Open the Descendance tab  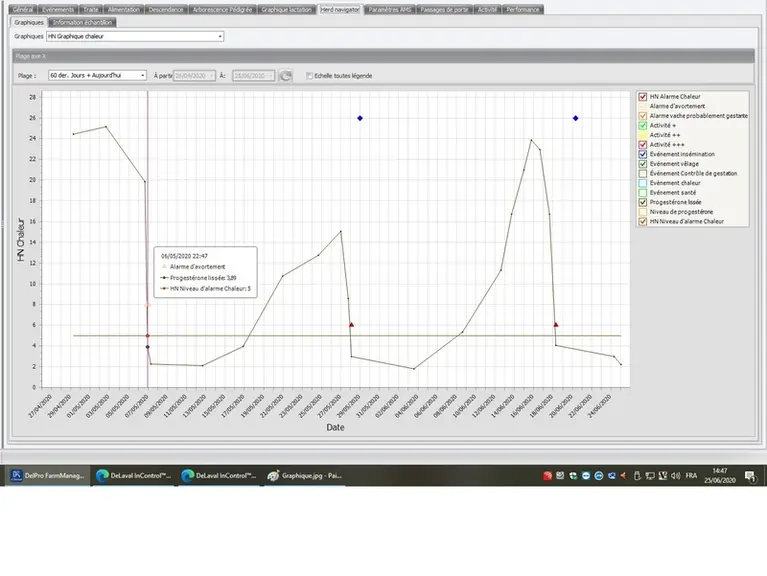pyautogui.click(x=166, y=9)
